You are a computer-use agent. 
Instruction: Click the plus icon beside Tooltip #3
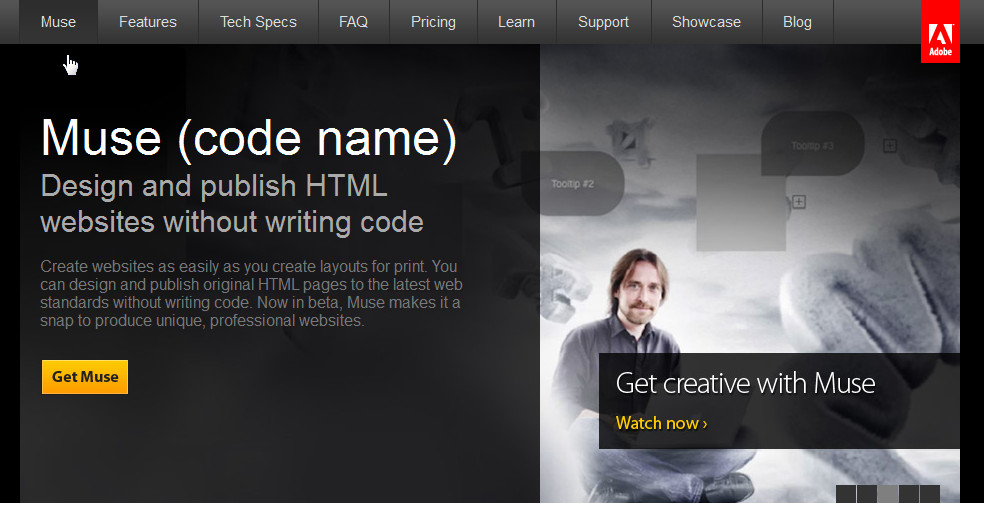(890, 146)
